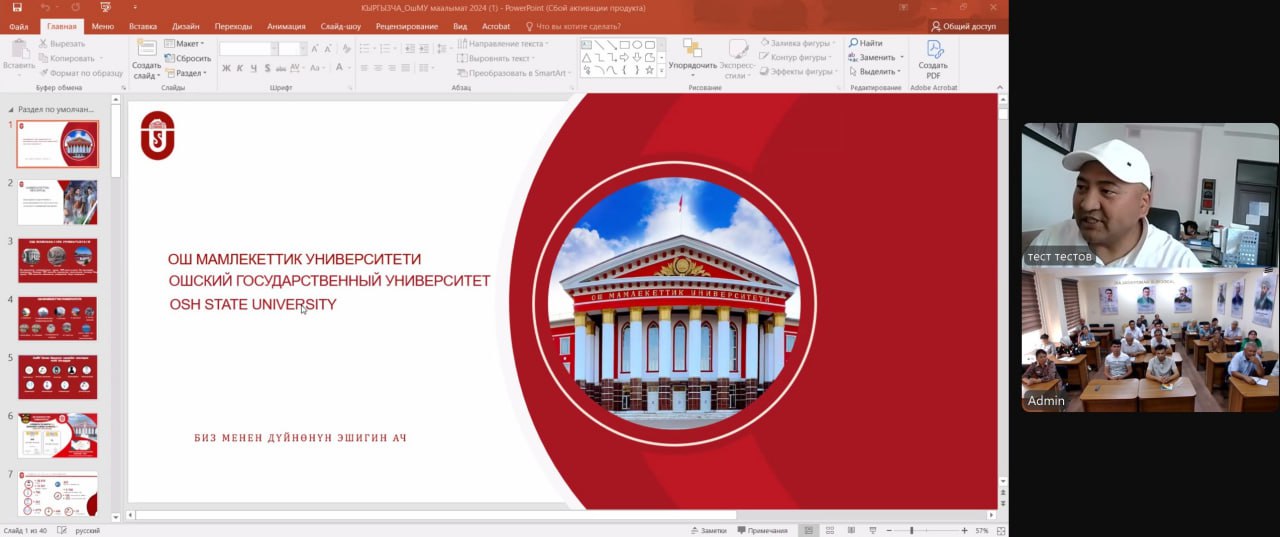Image resolution: width=1280 pixels, height=537 pixels.
Task: Switch to the Переходы tab
Action: (233, 26)
